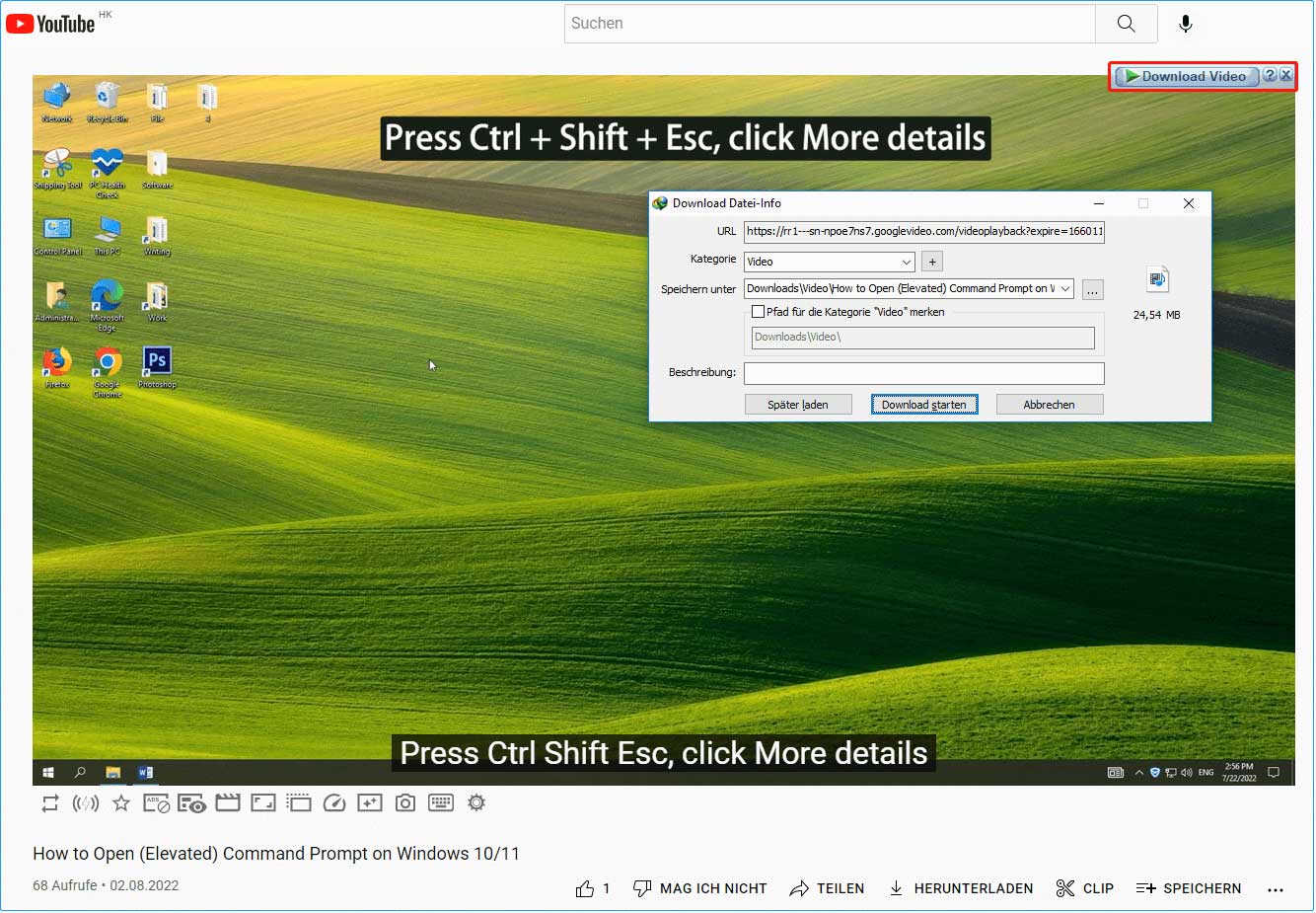Open the three-dot more options menu
The image size is (1316, 913).
point(1276,888)
